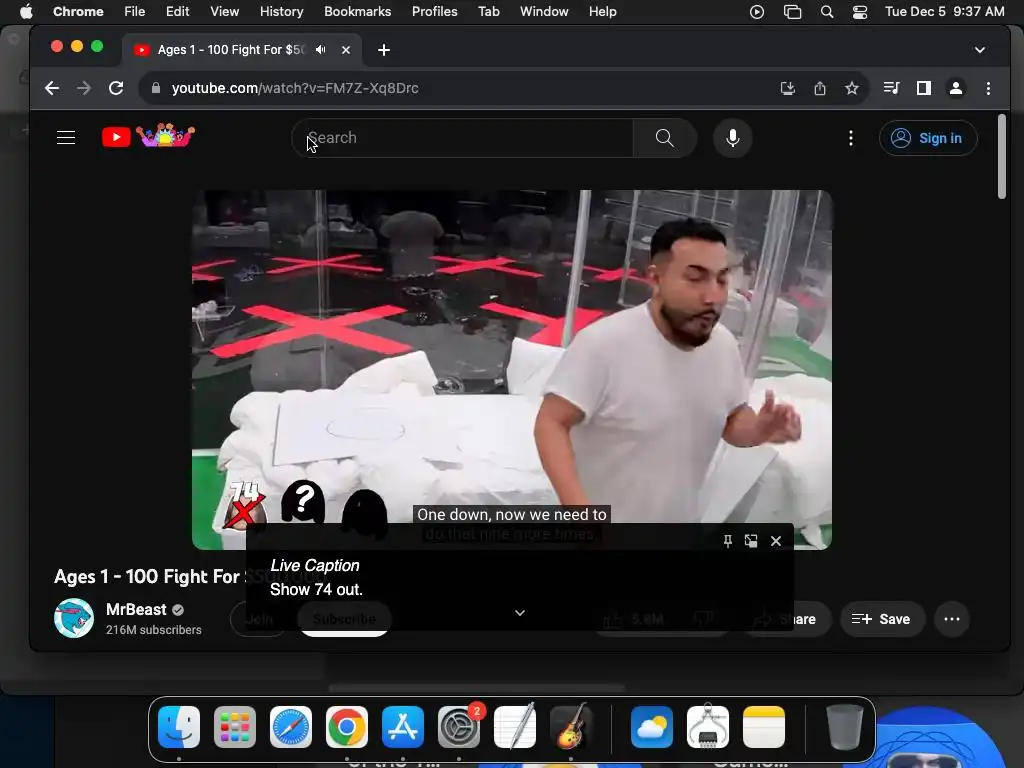
Task: Open System Information chip icon in Dock
Action: pos(708,727)
